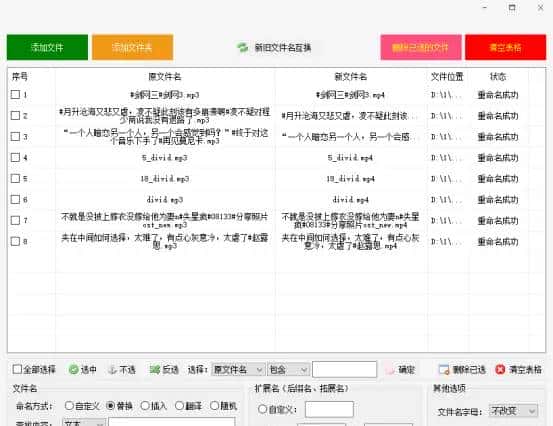Click the red 清空表格 button at top

point(505,47)
